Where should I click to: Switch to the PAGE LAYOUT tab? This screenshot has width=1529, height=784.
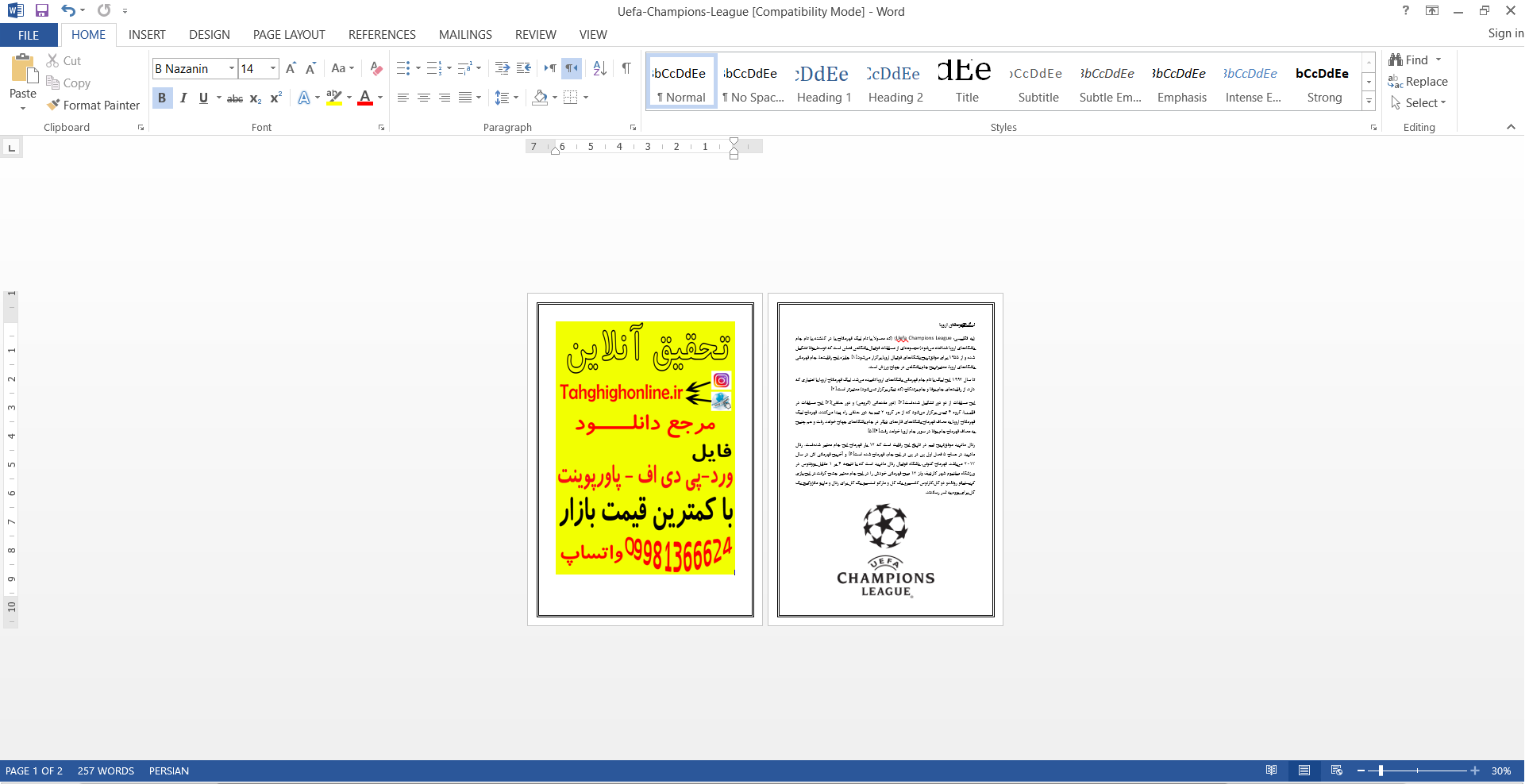click(289, 35)
